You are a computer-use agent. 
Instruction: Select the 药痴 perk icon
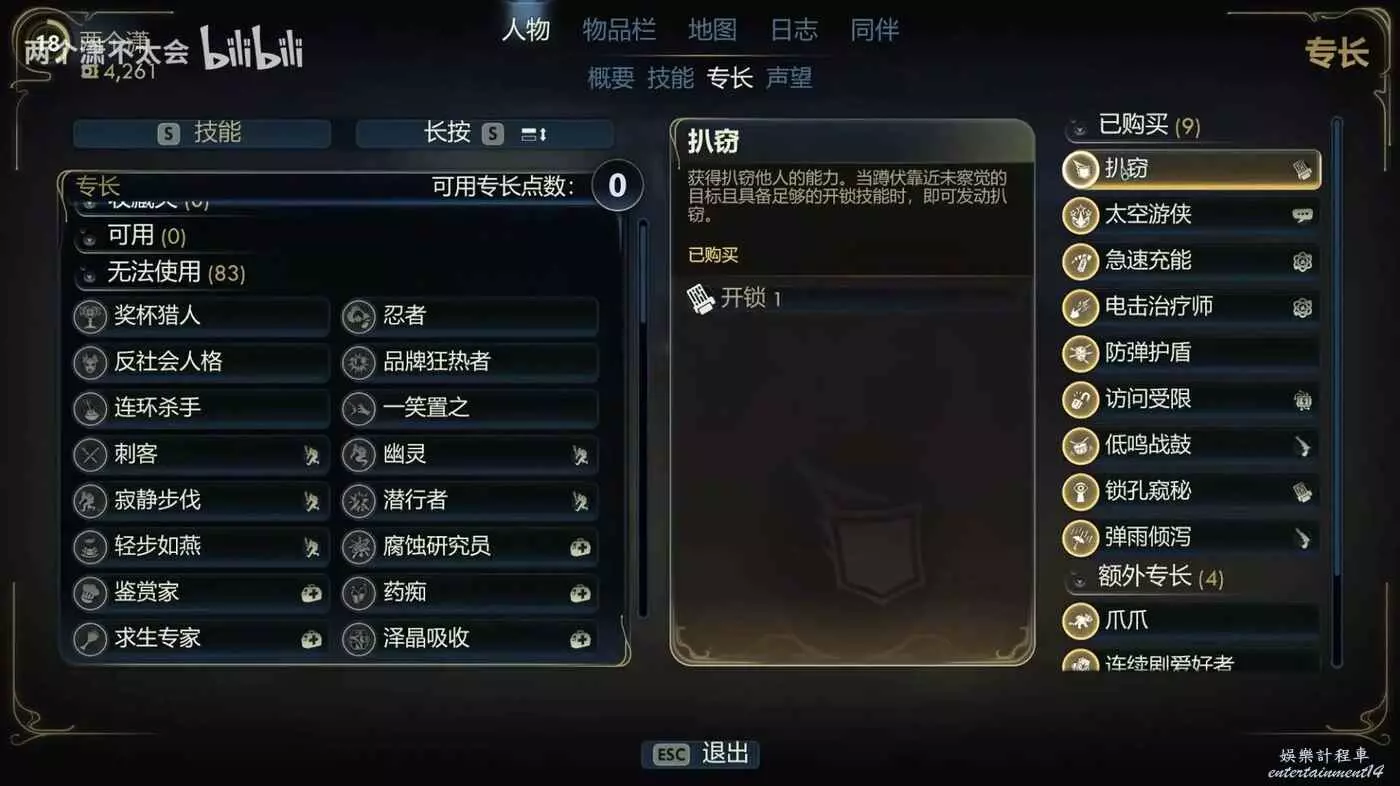click(x=359, y=593)
